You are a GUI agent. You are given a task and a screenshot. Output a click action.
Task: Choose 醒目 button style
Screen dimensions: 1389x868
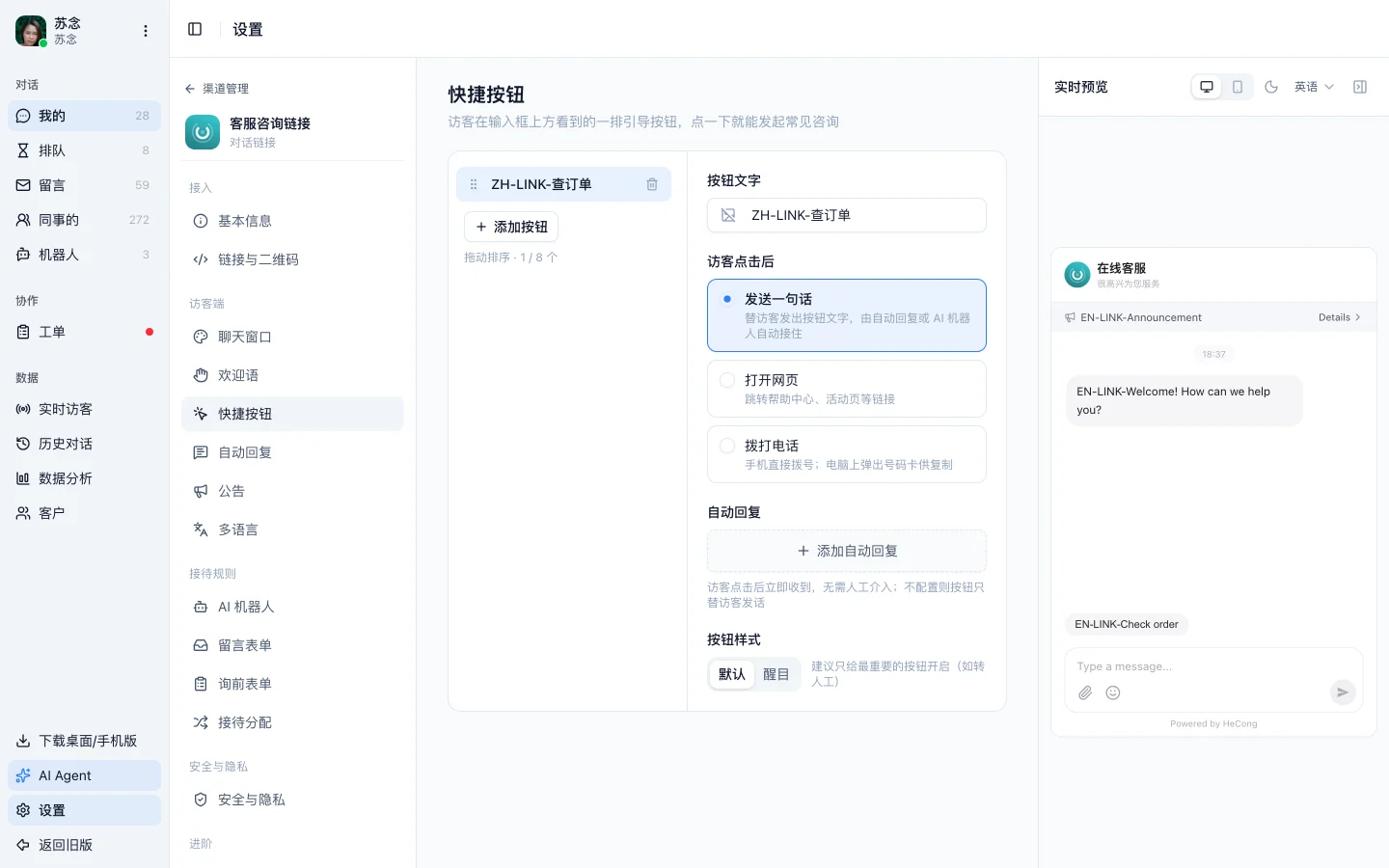click(x=776, y=674)
